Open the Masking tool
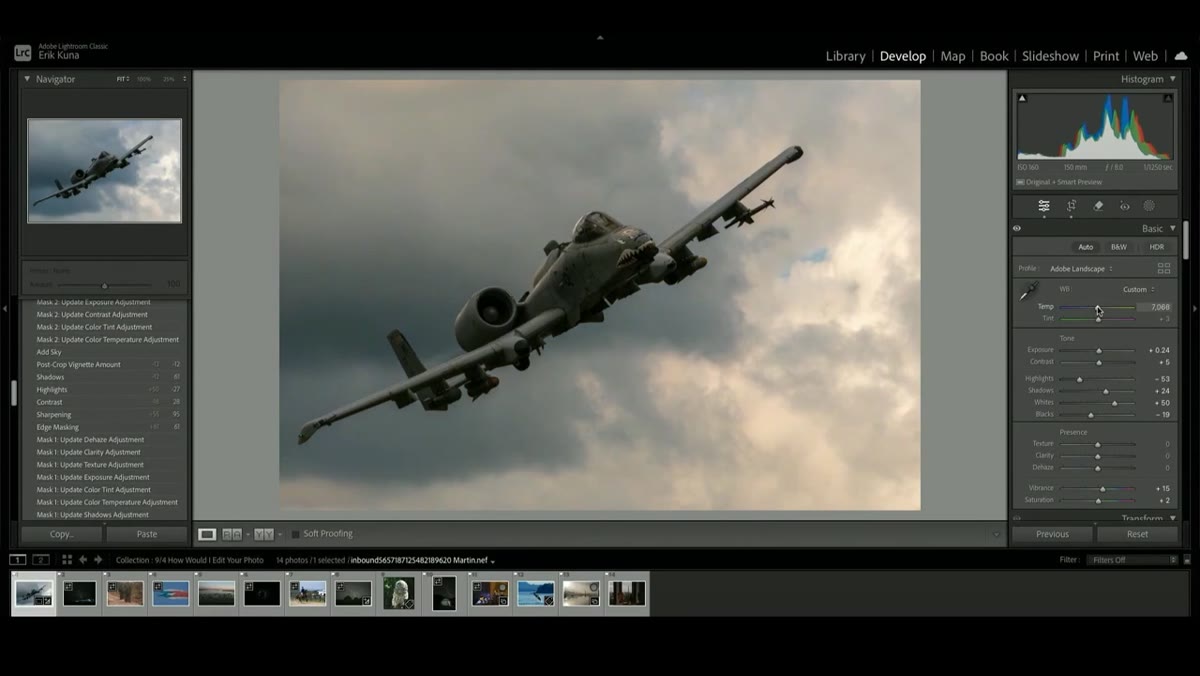The width and height of the screenshot is (1200, 676). pos(1149,206)
